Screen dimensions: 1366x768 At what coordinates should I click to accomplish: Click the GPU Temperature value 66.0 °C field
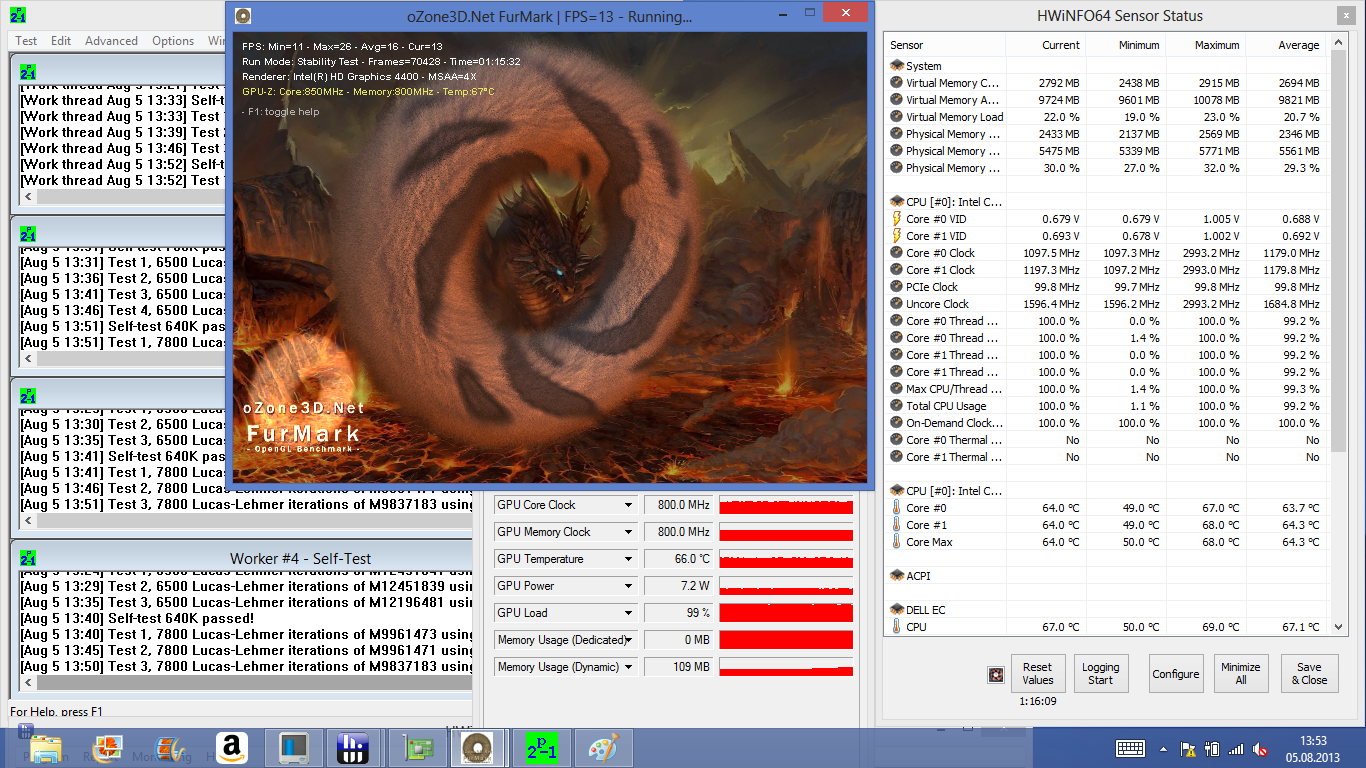(x=679, y=559)
